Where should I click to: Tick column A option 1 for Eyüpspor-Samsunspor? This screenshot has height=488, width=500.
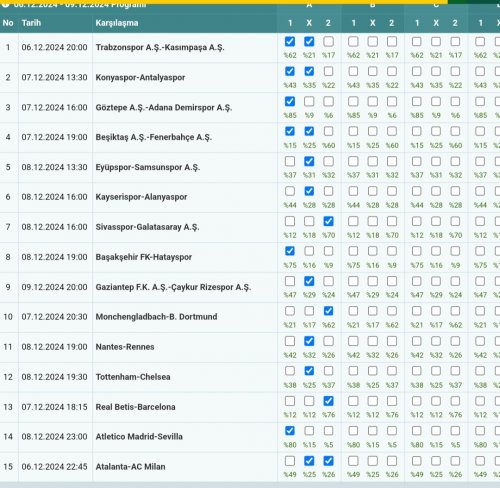point(290,161)
